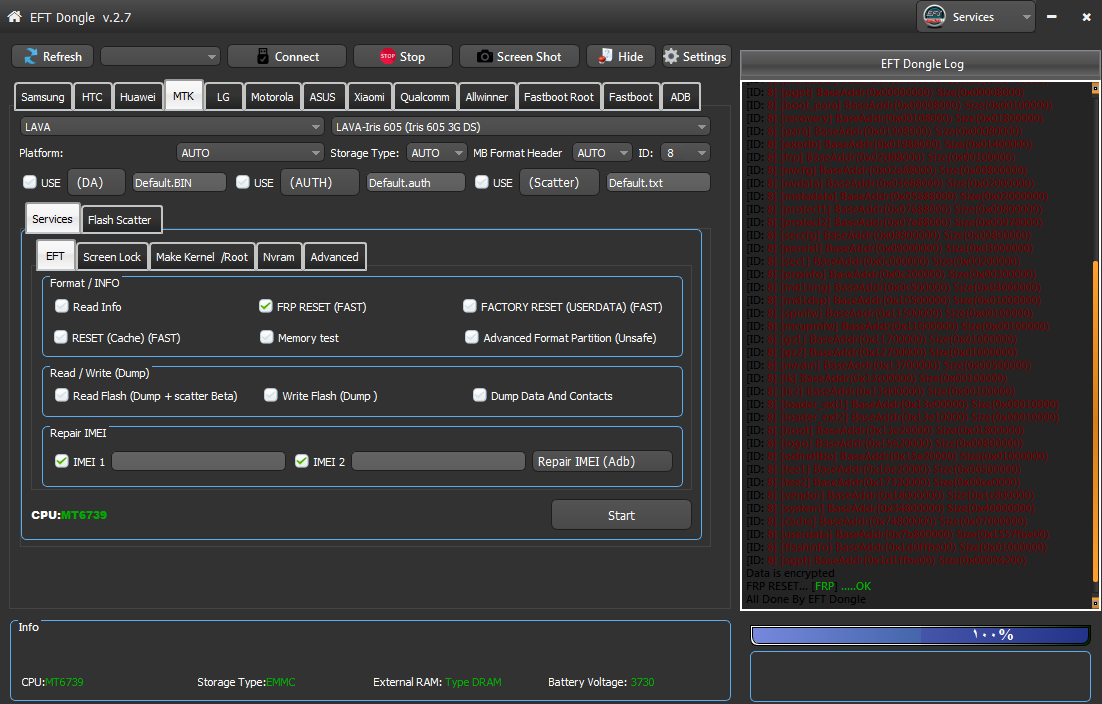Click the Settings gear icon

pos(671,56)
